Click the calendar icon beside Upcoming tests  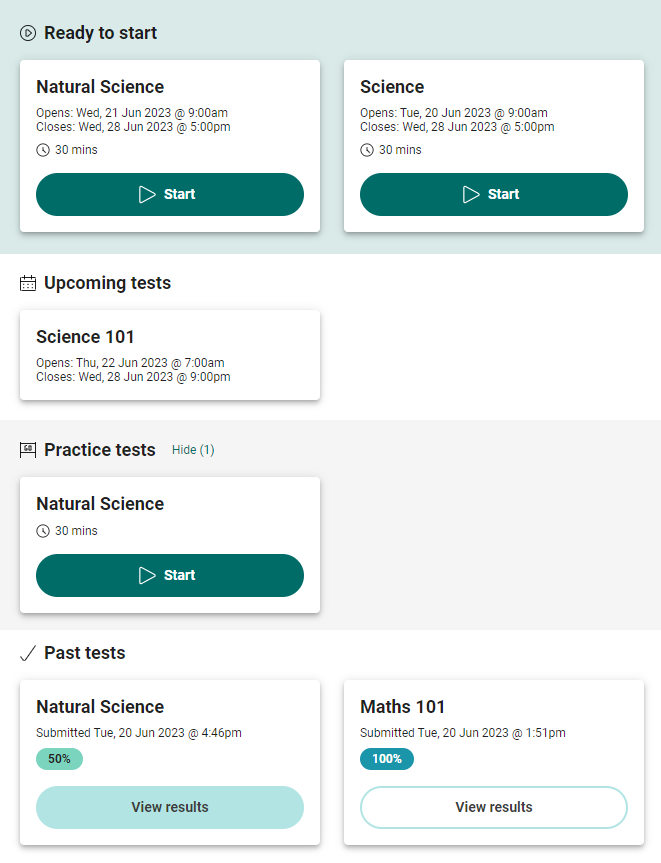[27, 283]
